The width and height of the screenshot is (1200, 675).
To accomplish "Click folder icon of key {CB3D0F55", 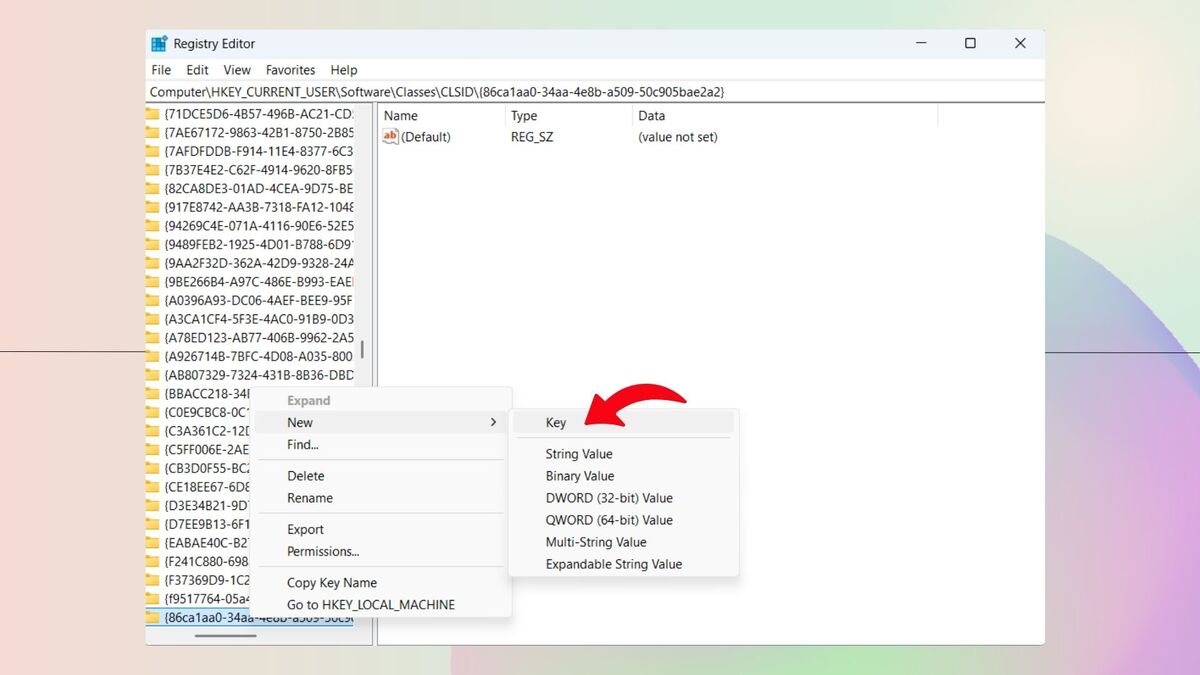I will (153, 468).
